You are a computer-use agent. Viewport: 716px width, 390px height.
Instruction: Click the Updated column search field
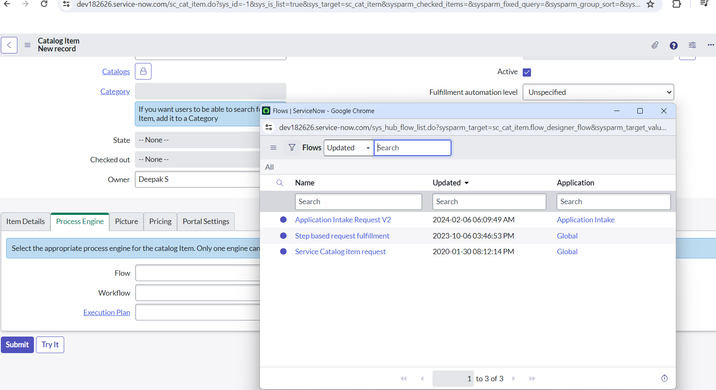pyautogui.click(x=489, y=201)
